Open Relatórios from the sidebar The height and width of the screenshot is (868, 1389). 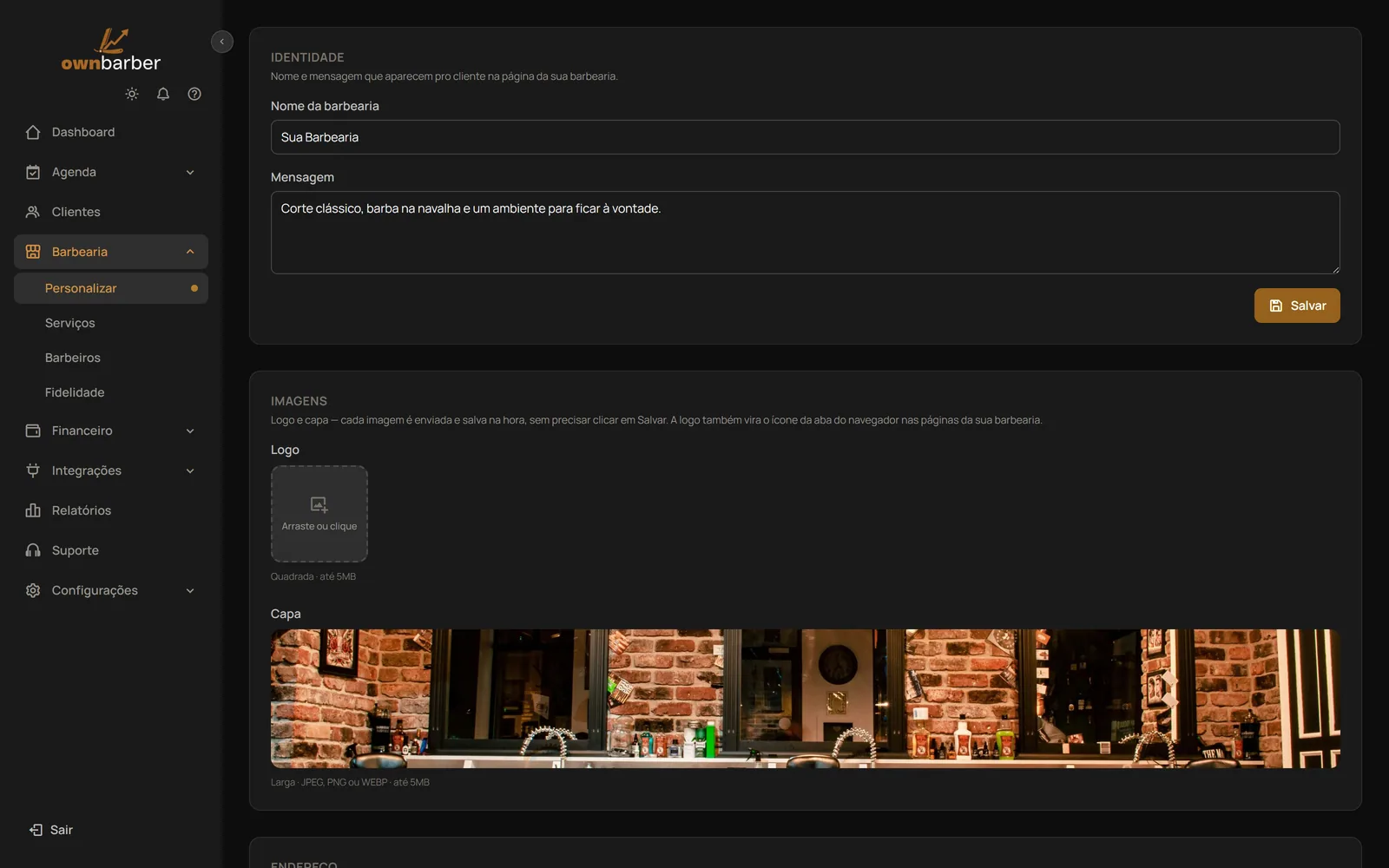(111, 510)
